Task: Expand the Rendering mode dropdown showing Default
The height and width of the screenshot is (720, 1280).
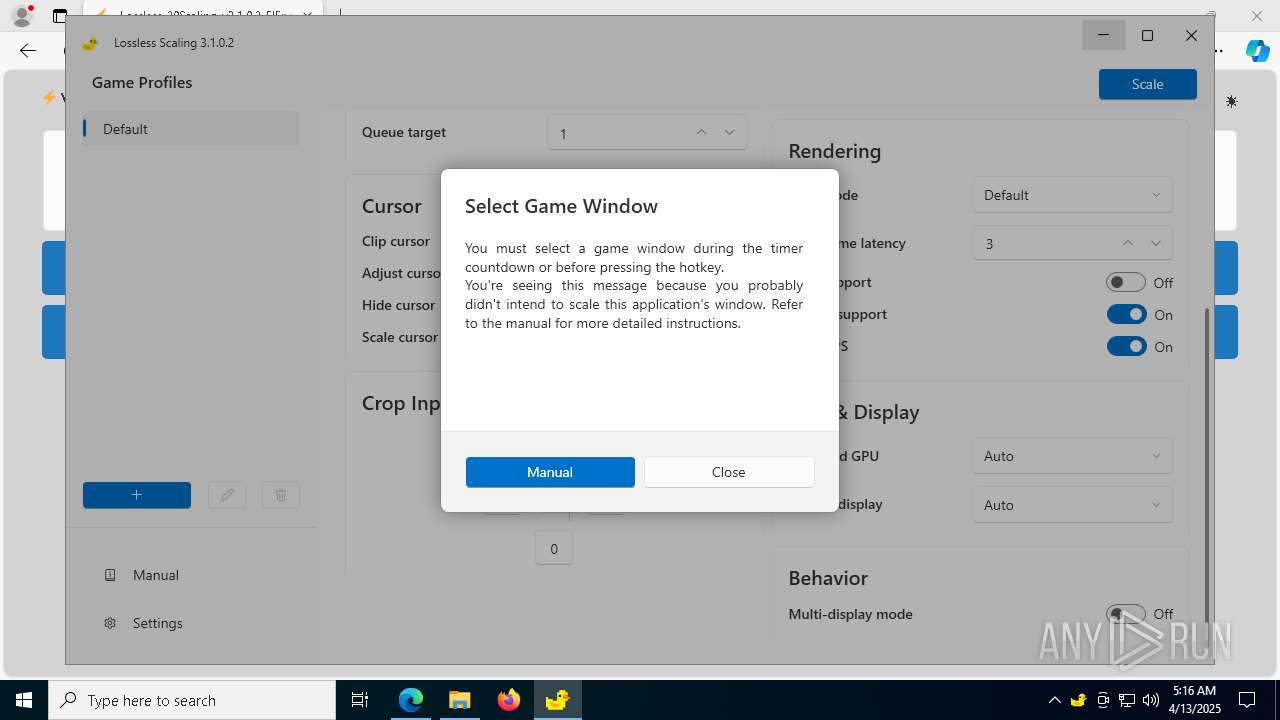Action: click(1073, 195)
